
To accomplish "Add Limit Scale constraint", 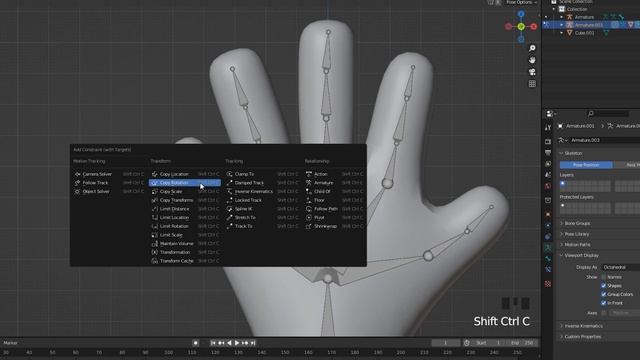I will coord(184,235).
